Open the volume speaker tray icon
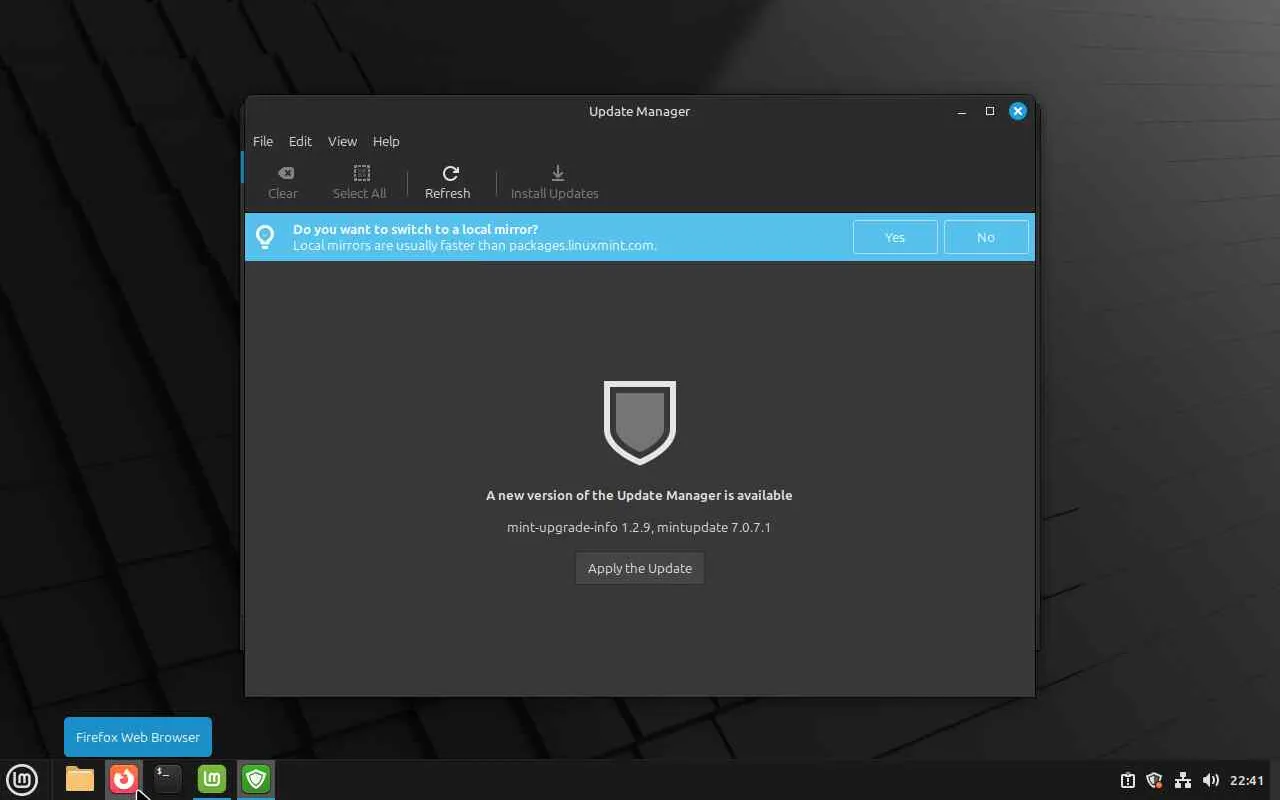Screen dimensions: 1280x800 point(1210,780)
